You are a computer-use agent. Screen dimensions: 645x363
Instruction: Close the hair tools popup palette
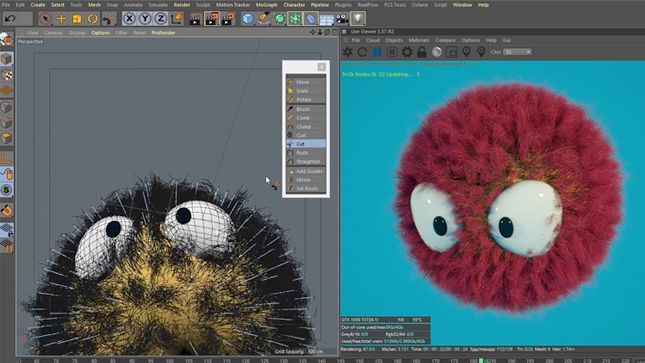pyautogui.click(x=322, y=67)
